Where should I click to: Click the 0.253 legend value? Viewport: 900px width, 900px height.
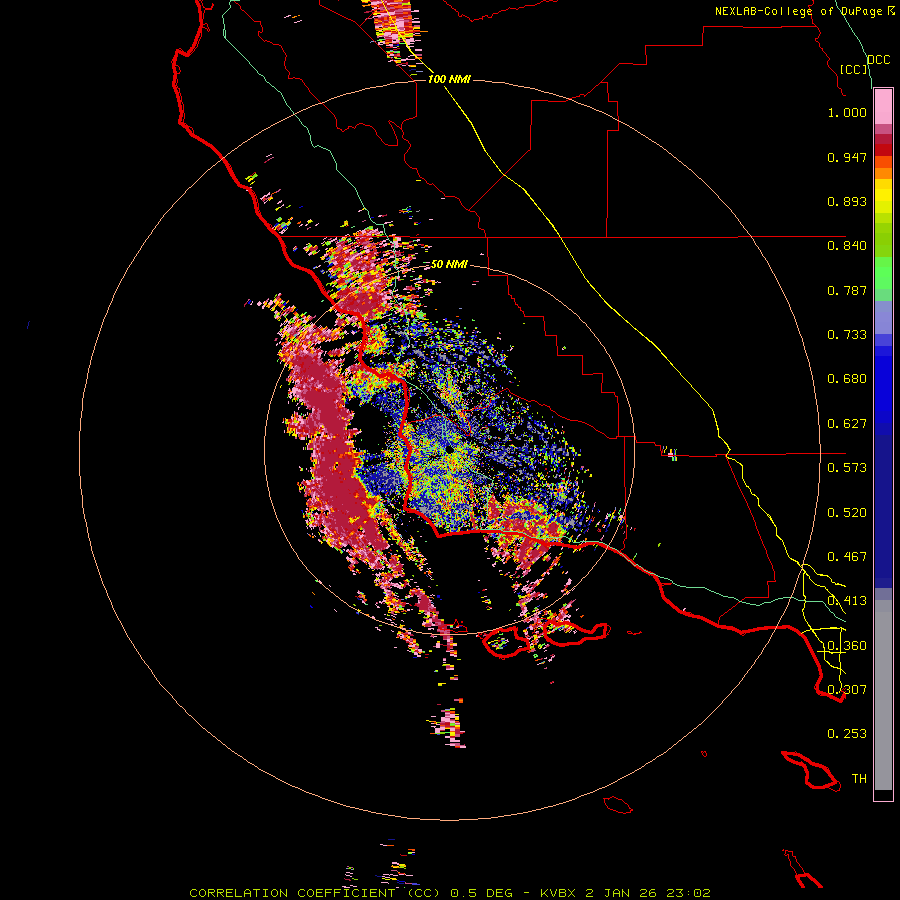(847, 734)
